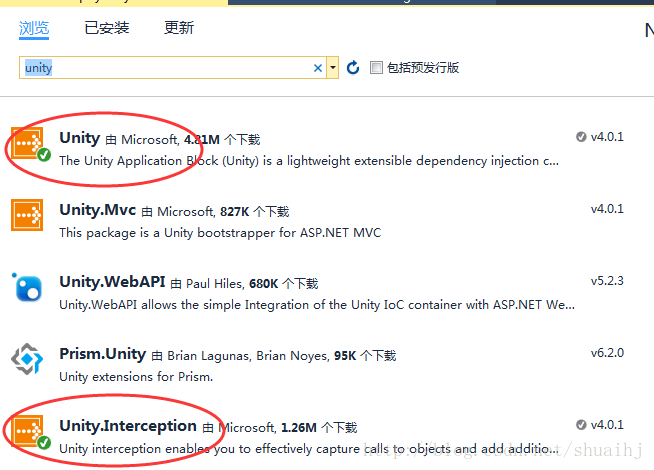Click the Unity interception description text
This screenshot has height=470, width=654.
[x=309, y=449]
